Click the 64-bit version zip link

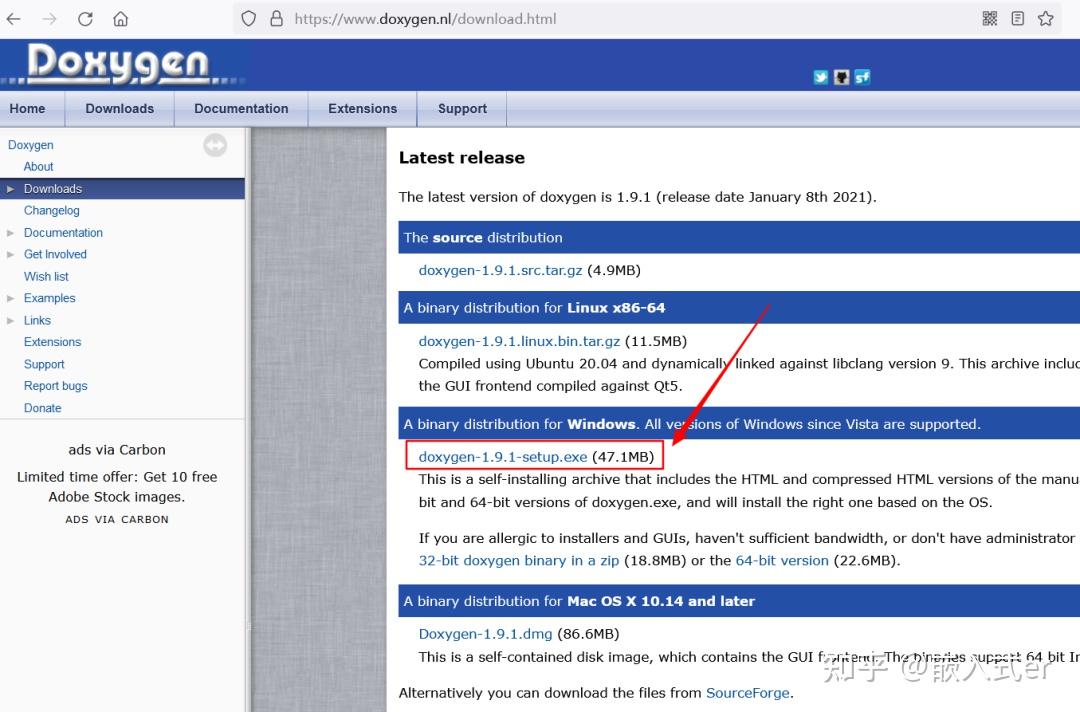point(782,561)
